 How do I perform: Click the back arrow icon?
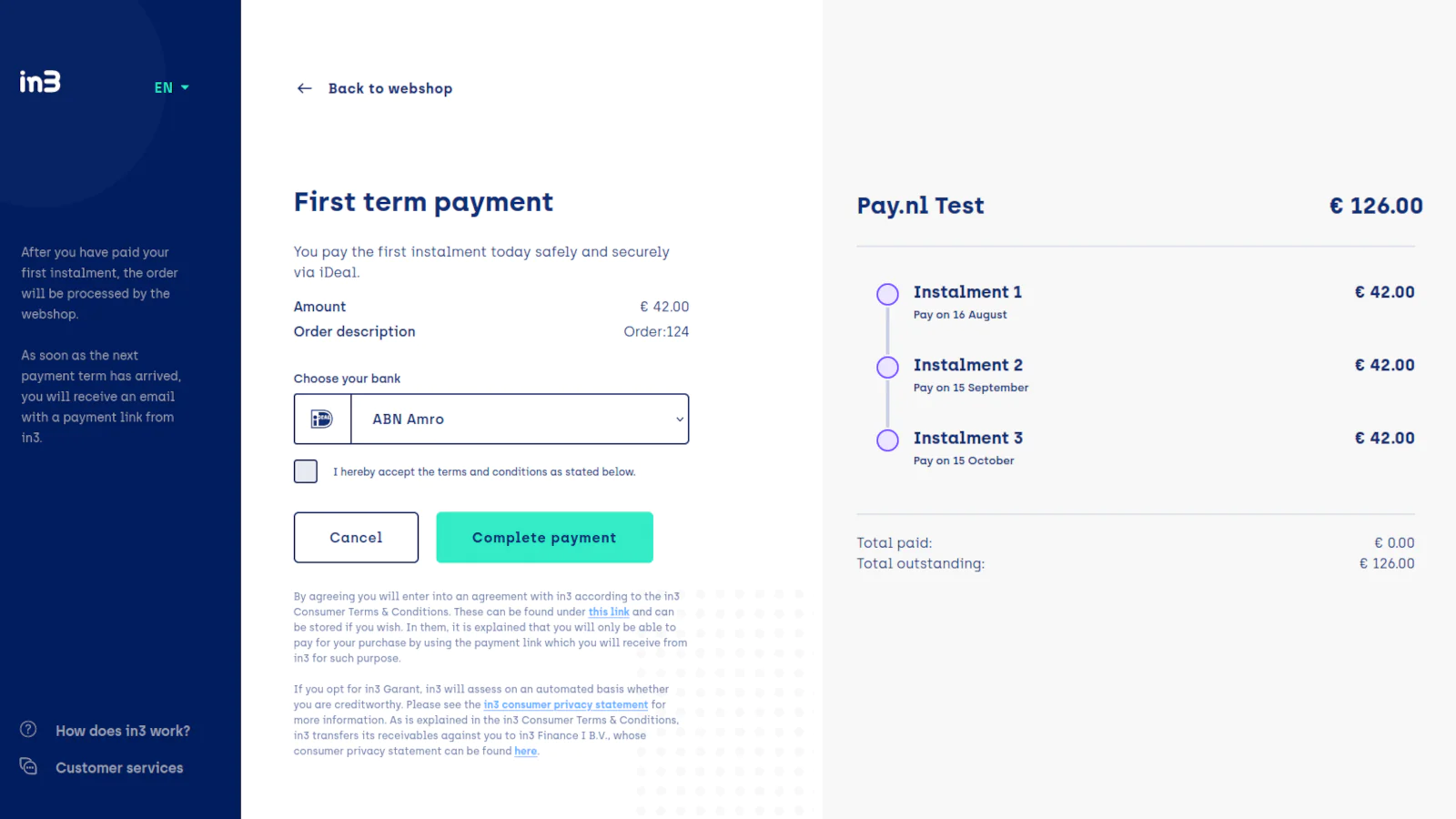(305, 88)
